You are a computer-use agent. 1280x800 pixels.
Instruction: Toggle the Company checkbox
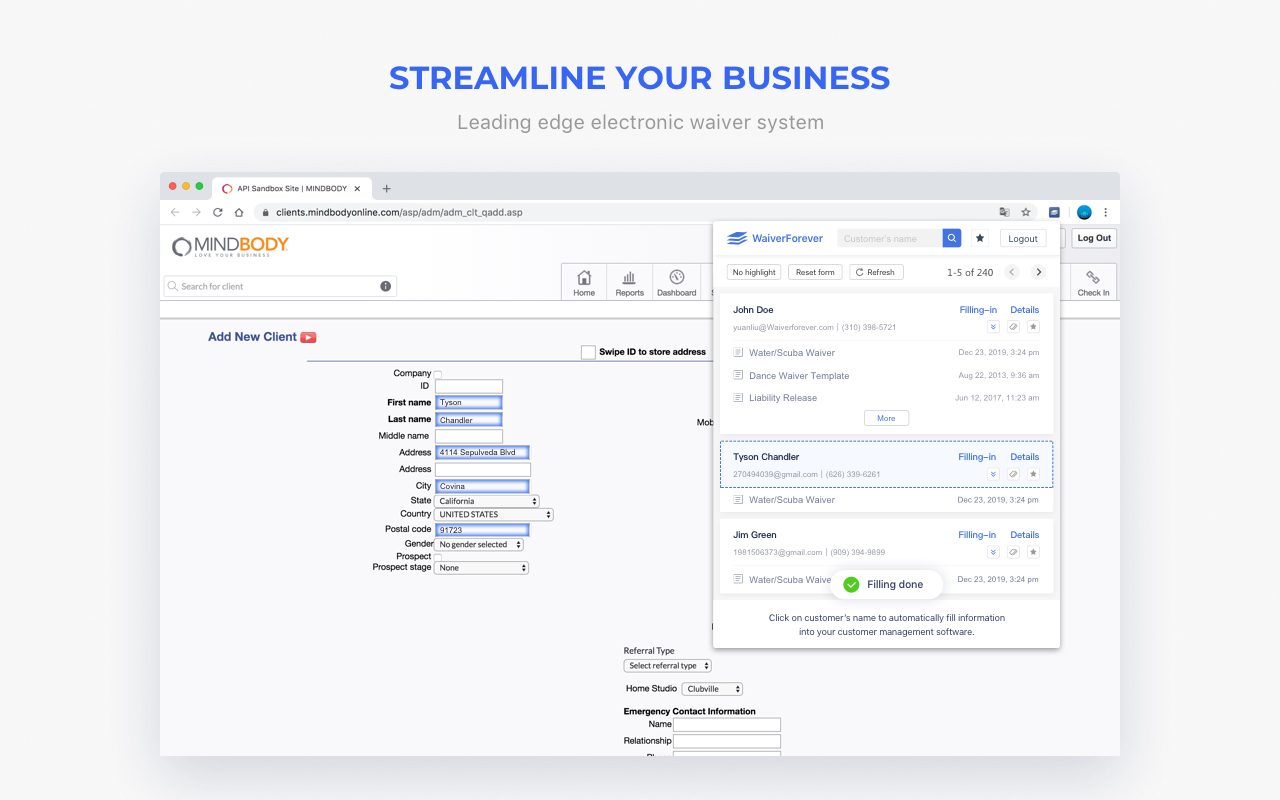coord(437,372)
